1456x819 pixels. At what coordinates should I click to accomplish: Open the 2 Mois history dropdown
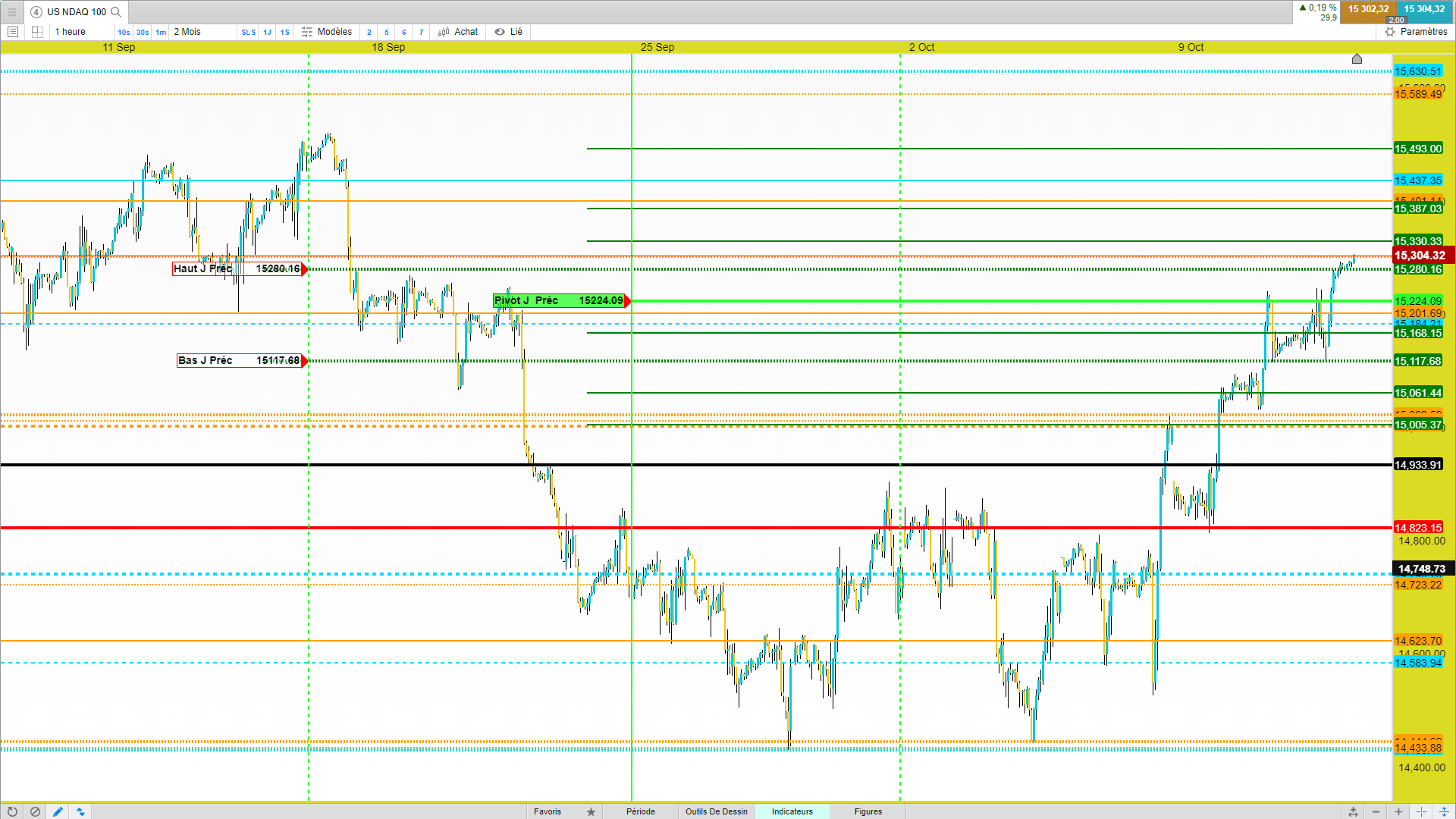(187, 32)
